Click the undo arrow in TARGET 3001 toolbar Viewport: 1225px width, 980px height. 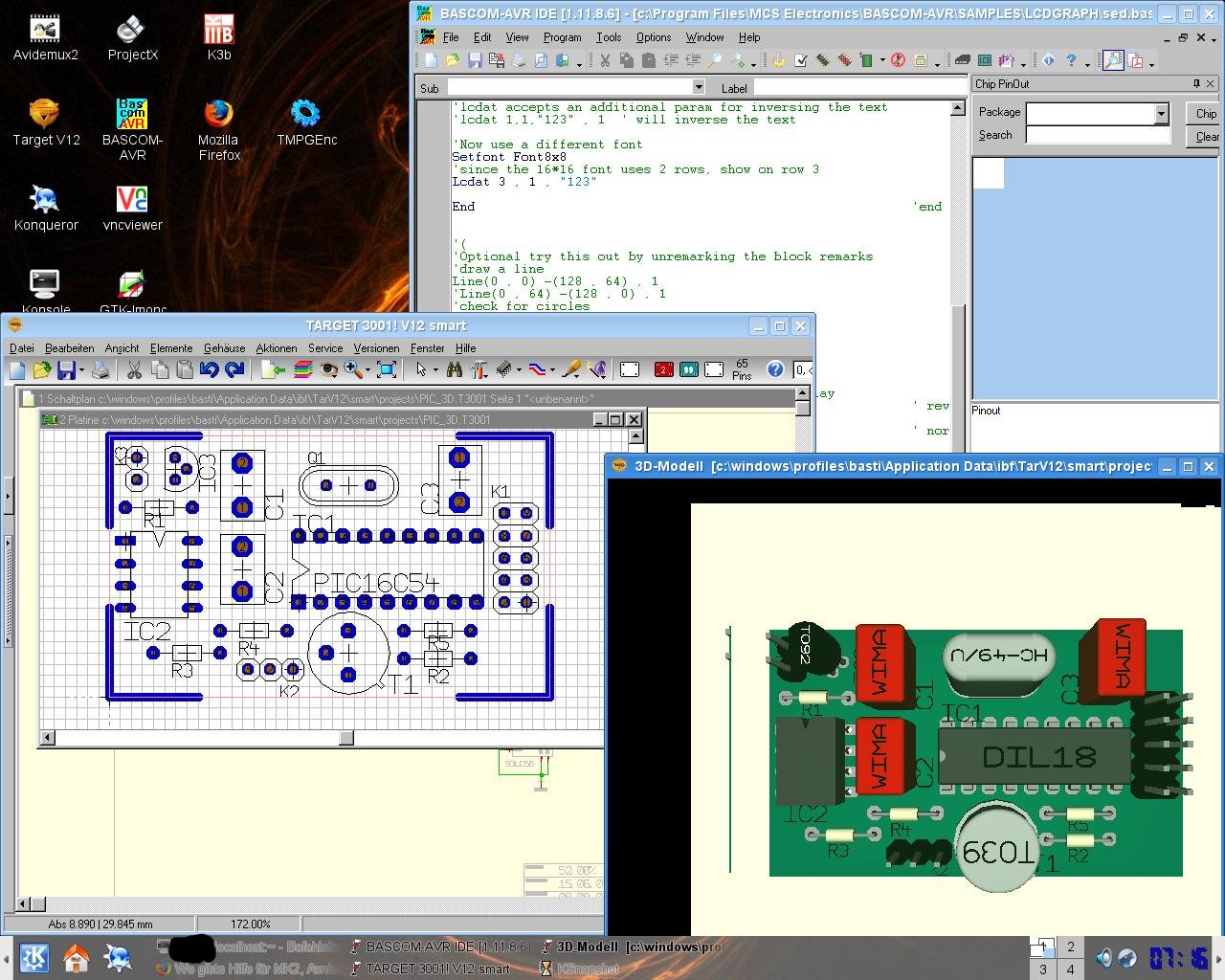tap(210, 369)
